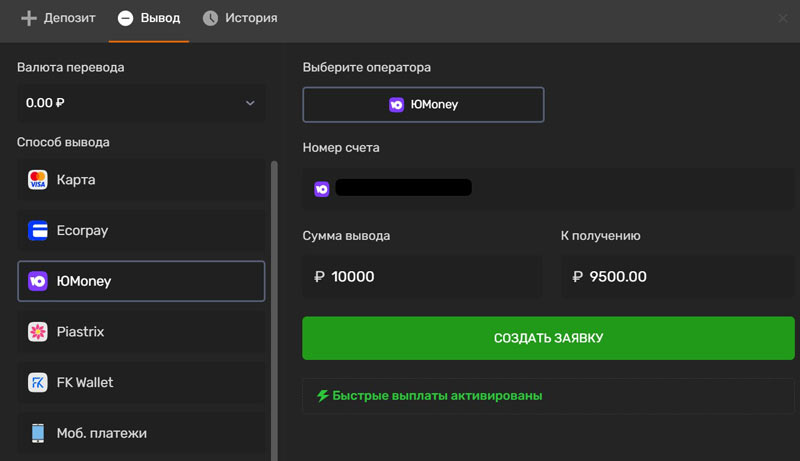Image resolution: width=800 pixels, height=461 pixels.
Task: Select the Вывод tab
Action: click(149, 18)
